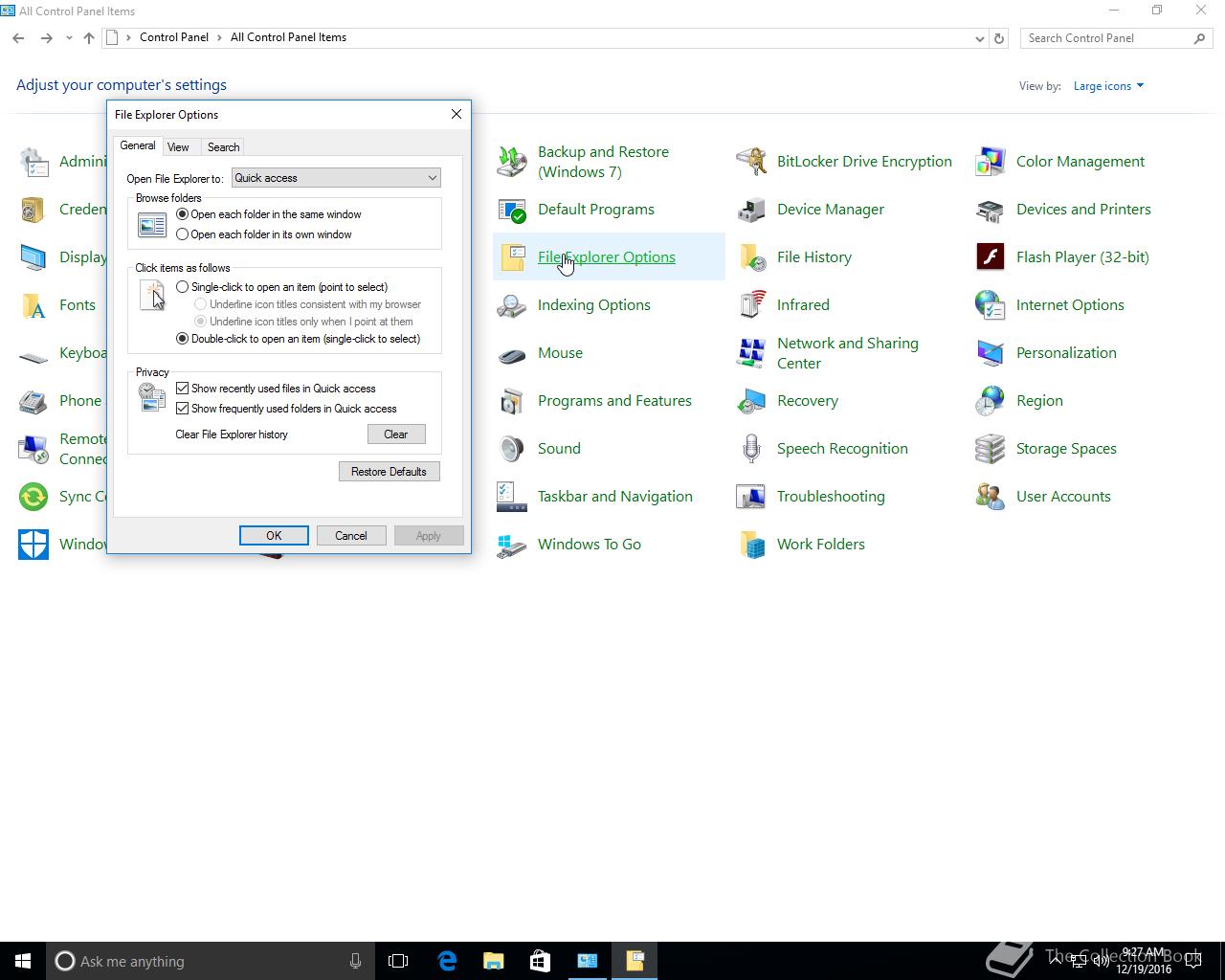Open Personalization icon
The width and height of the screenshot is (1225, 980).
click(991, 353)
